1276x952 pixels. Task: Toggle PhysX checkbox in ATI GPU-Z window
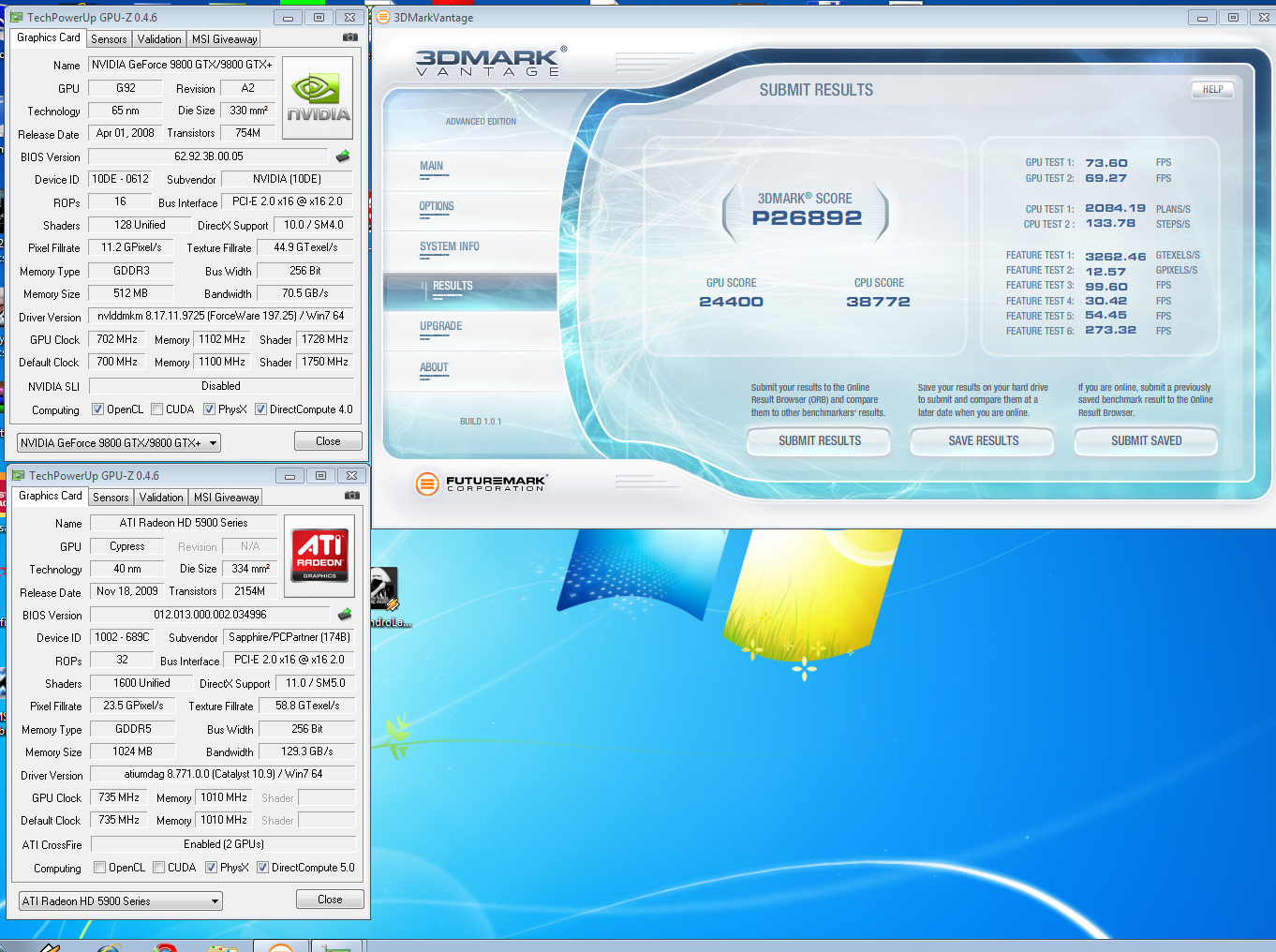click(211, 868)
